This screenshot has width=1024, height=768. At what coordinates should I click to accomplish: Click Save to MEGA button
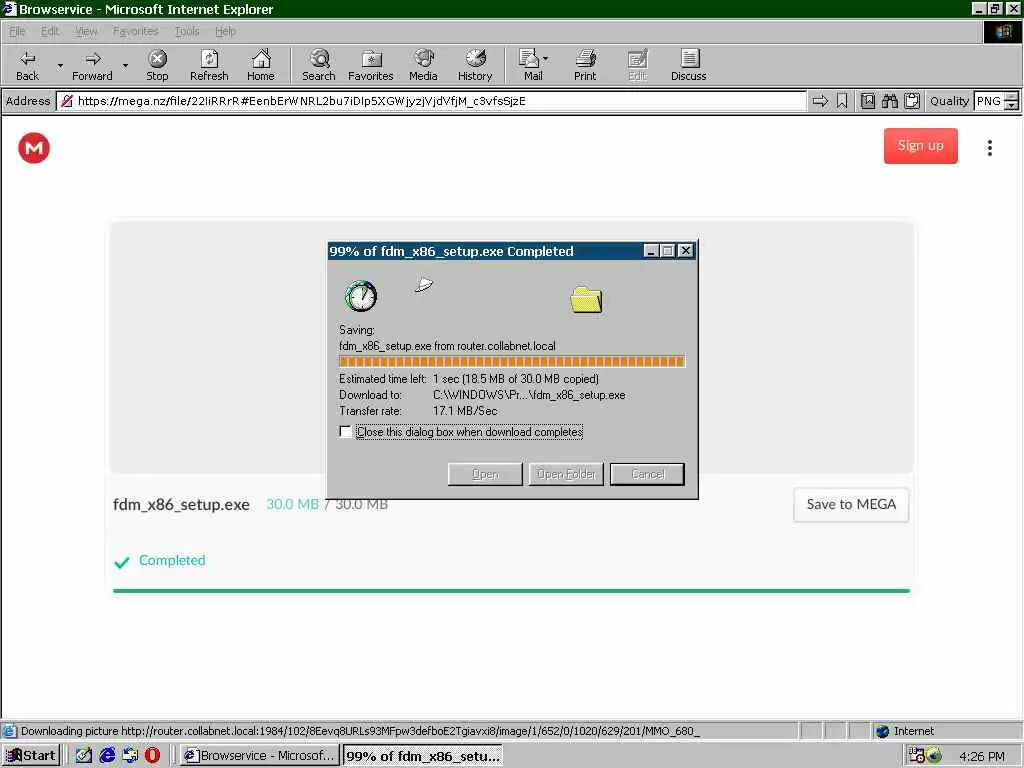click(851, 505)
